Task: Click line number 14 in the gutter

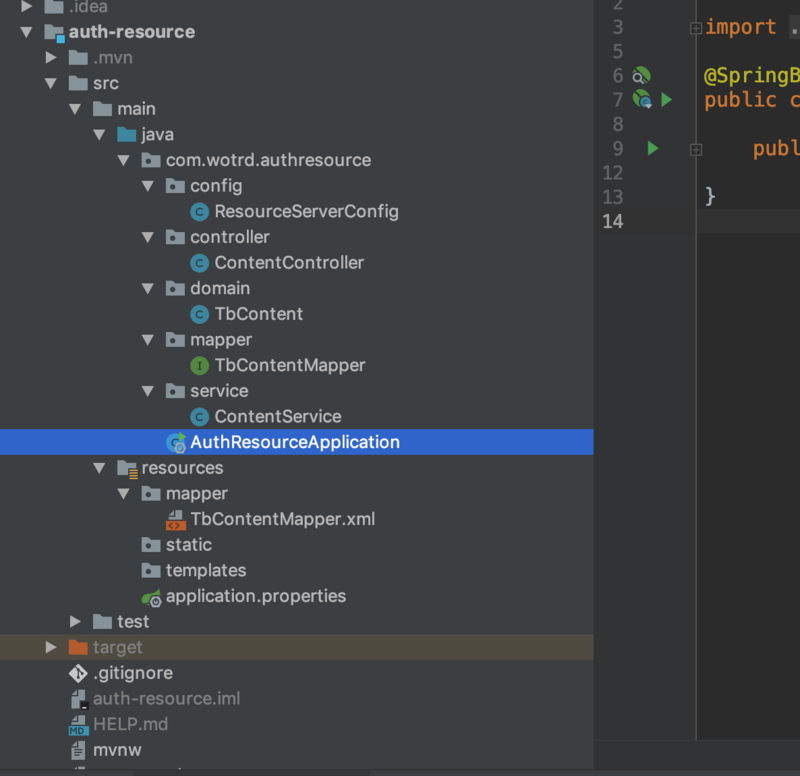Action: [x=613, y=221]
